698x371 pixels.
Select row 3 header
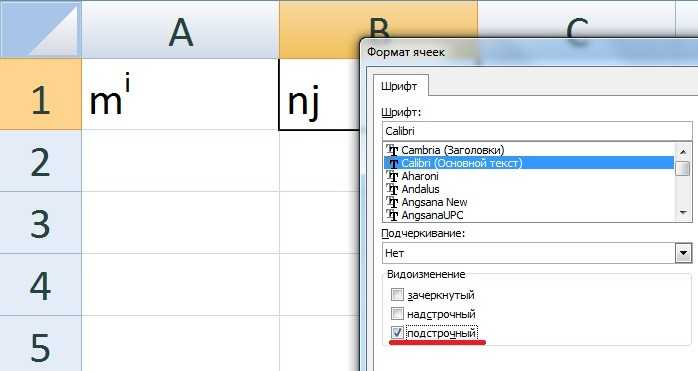[x=41, y=223]
